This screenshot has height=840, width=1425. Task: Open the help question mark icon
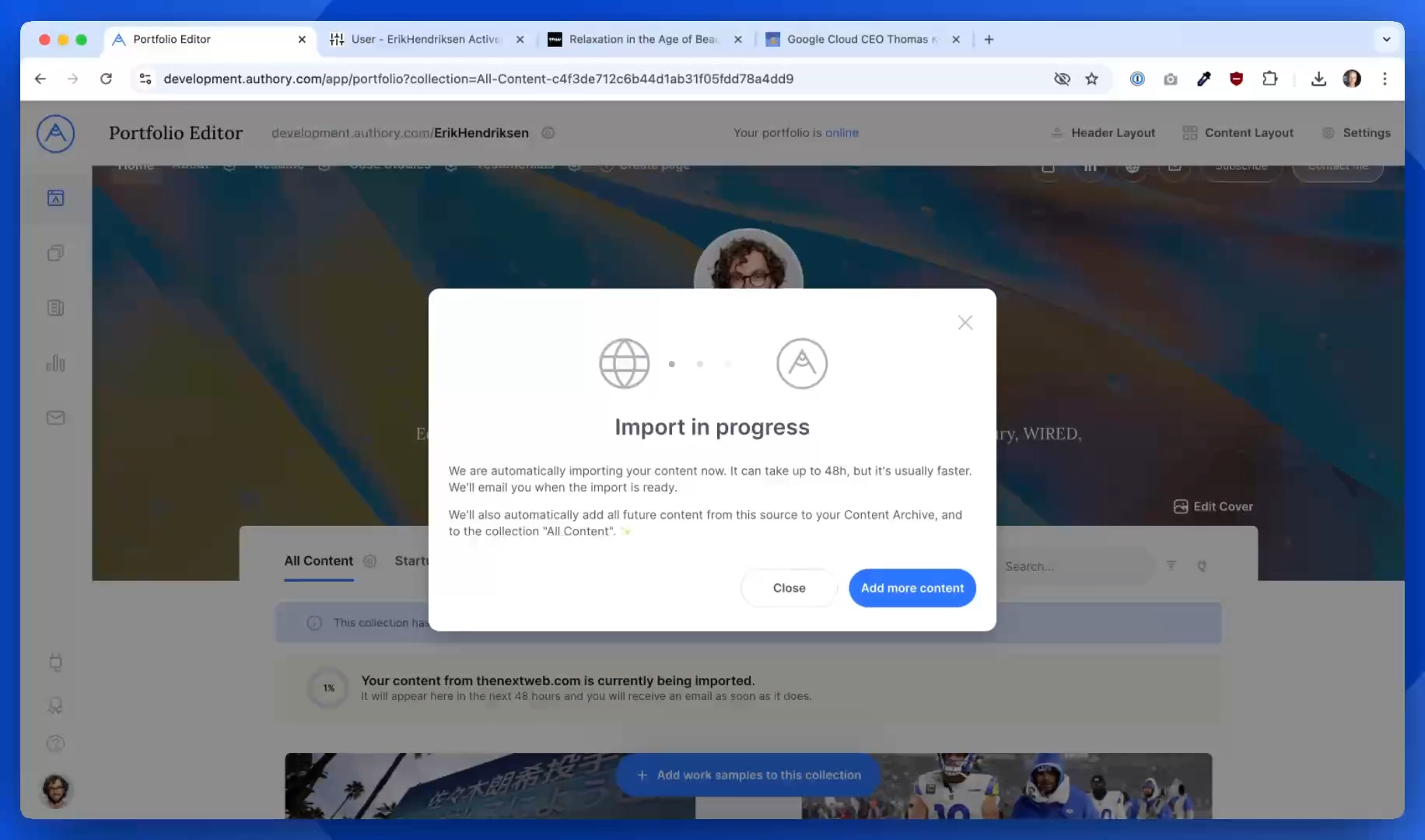coord(55,744)
